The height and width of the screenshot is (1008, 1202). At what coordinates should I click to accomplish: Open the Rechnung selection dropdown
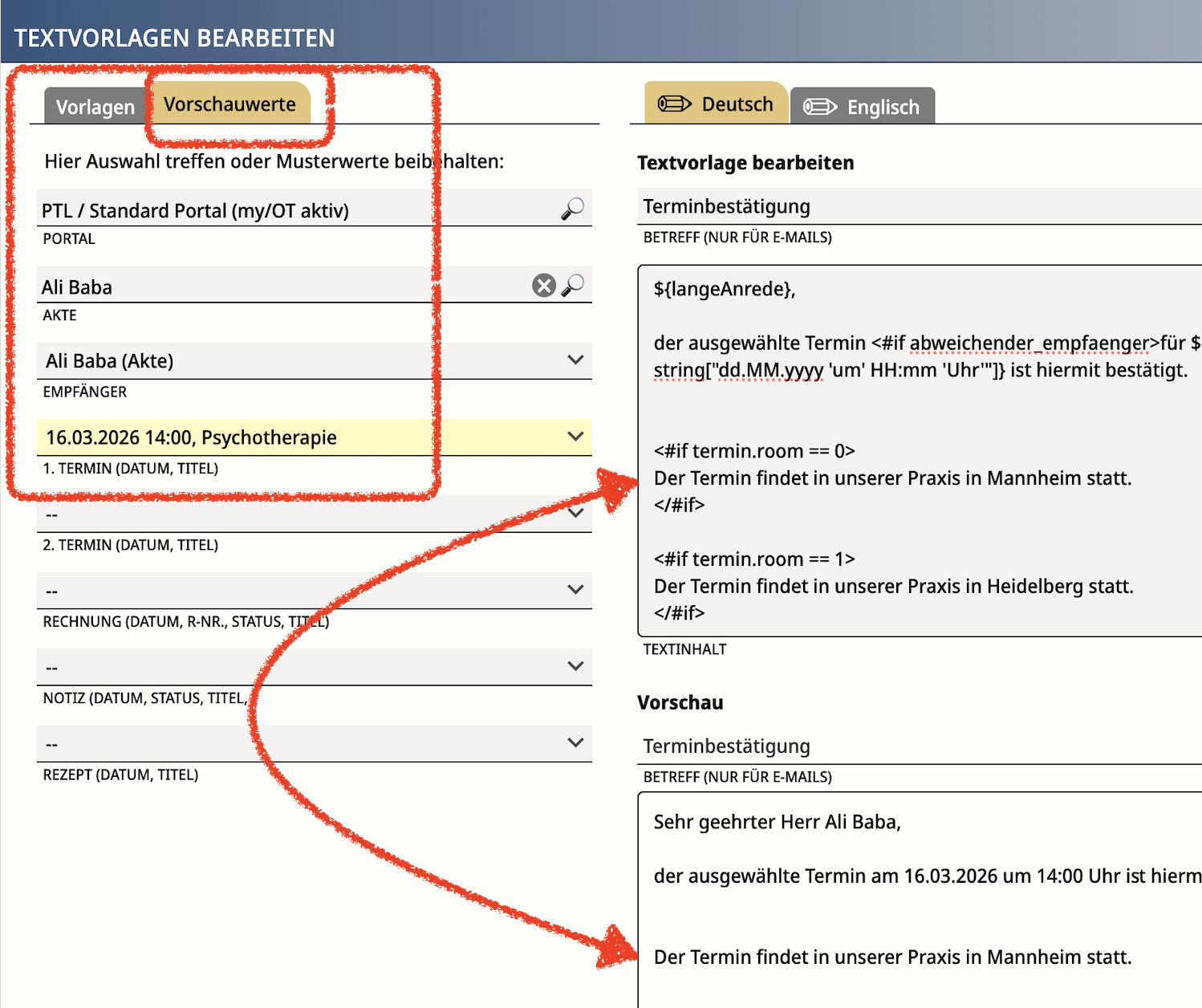[x=575, y=590]
